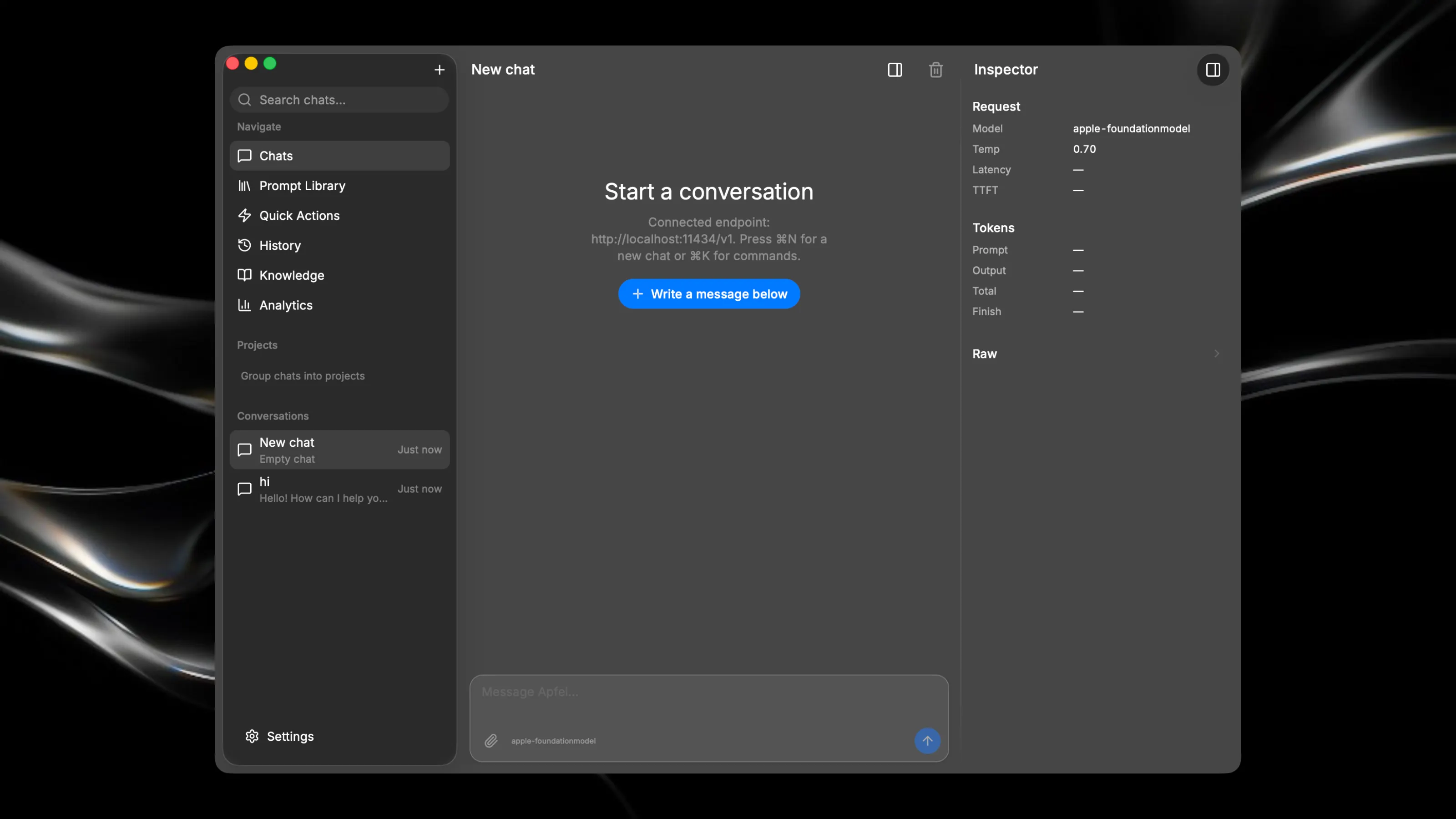The image size is (1456, 819).
Task: Click the Prompt Library books icon
Action: (x=244, y=185)
